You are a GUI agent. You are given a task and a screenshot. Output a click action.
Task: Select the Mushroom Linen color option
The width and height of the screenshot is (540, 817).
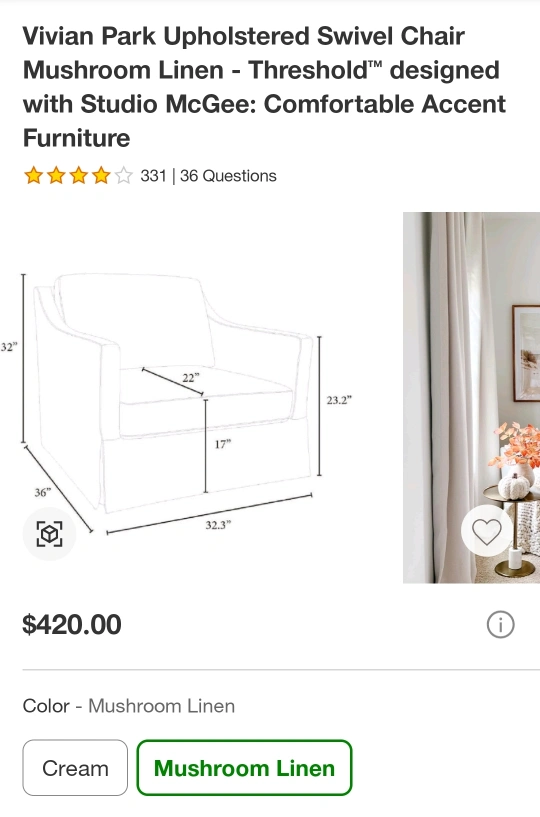tap(244, 768)
